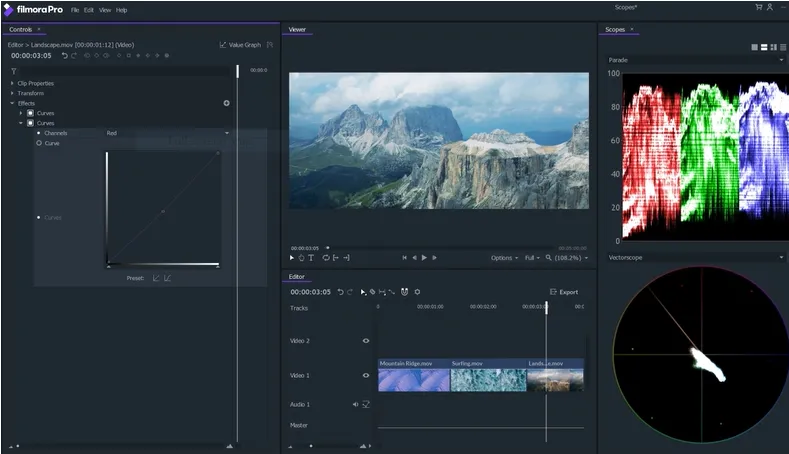Toggle keyframing circle for Curve property
This screenshot has width=789, height=454.
pyautogui.click(x=39, y=143)
